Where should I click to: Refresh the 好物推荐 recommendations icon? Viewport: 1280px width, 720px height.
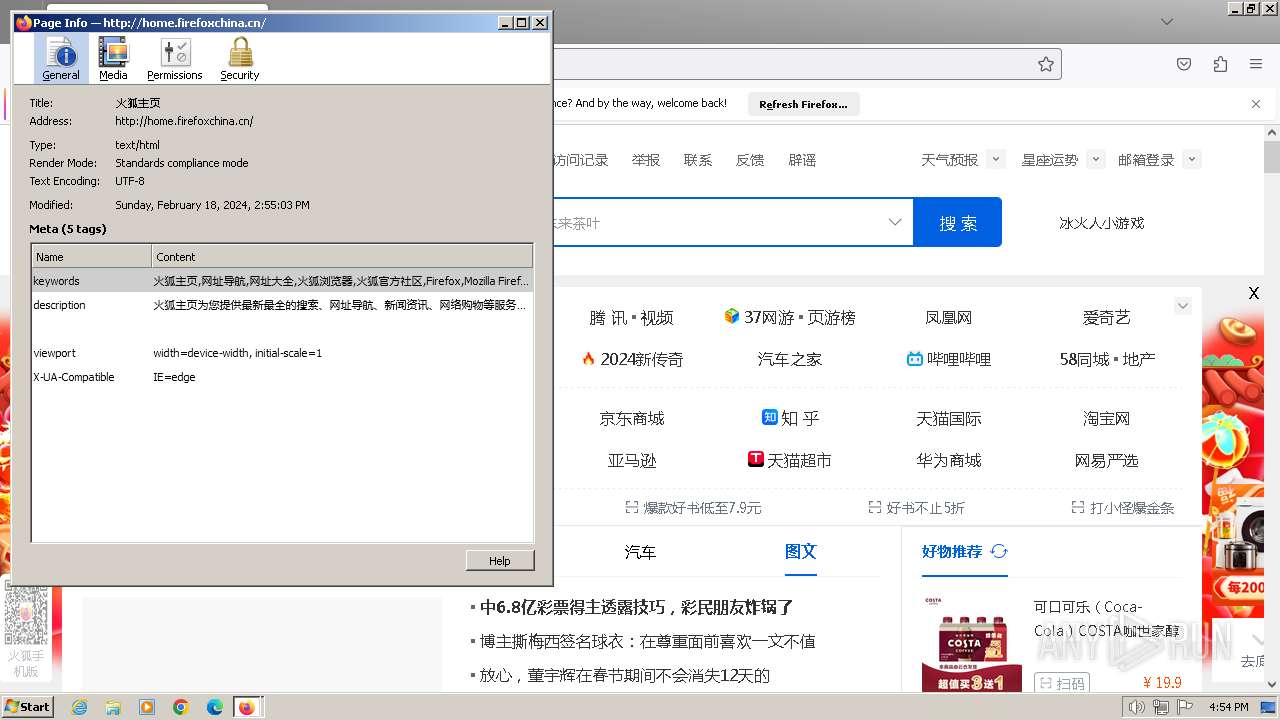click(999, 551)
